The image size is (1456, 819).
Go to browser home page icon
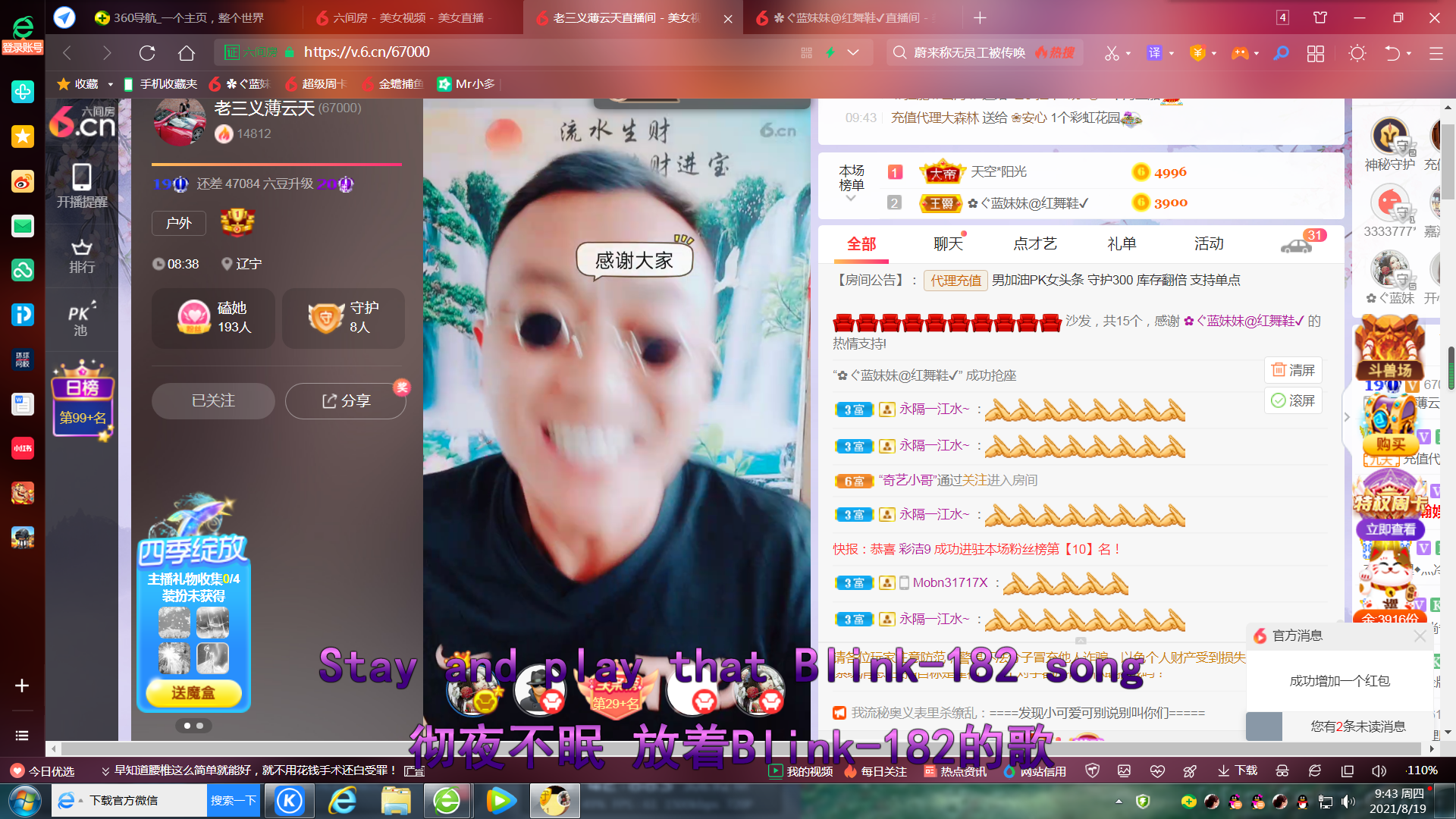[187, 52]
